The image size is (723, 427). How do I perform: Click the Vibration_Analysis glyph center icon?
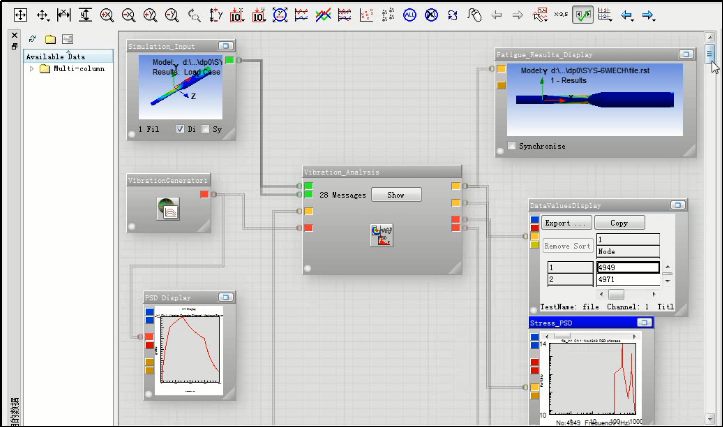click(x=382, y=236)
